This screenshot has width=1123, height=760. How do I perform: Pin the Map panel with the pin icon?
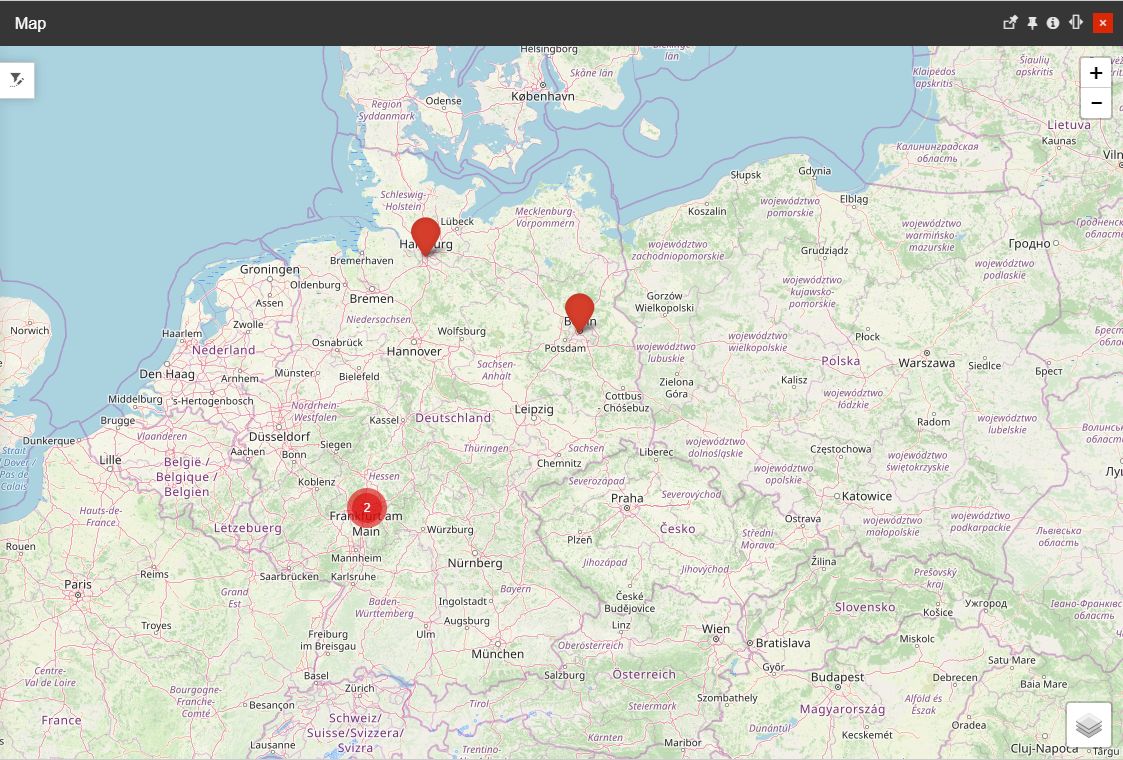click(1032, 22)
